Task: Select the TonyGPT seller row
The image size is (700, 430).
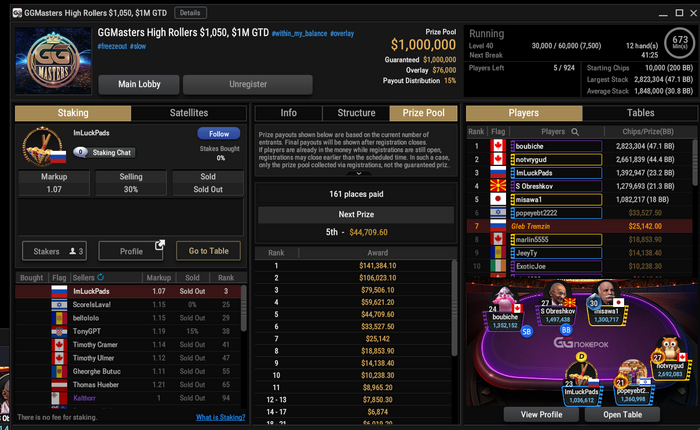Action: coord(129,331)
